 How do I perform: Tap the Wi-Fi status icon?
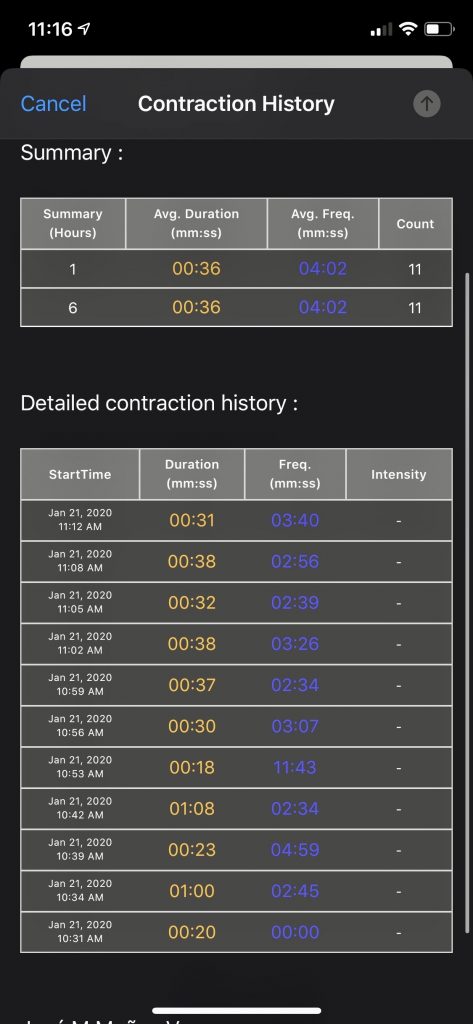coord(409,29)
